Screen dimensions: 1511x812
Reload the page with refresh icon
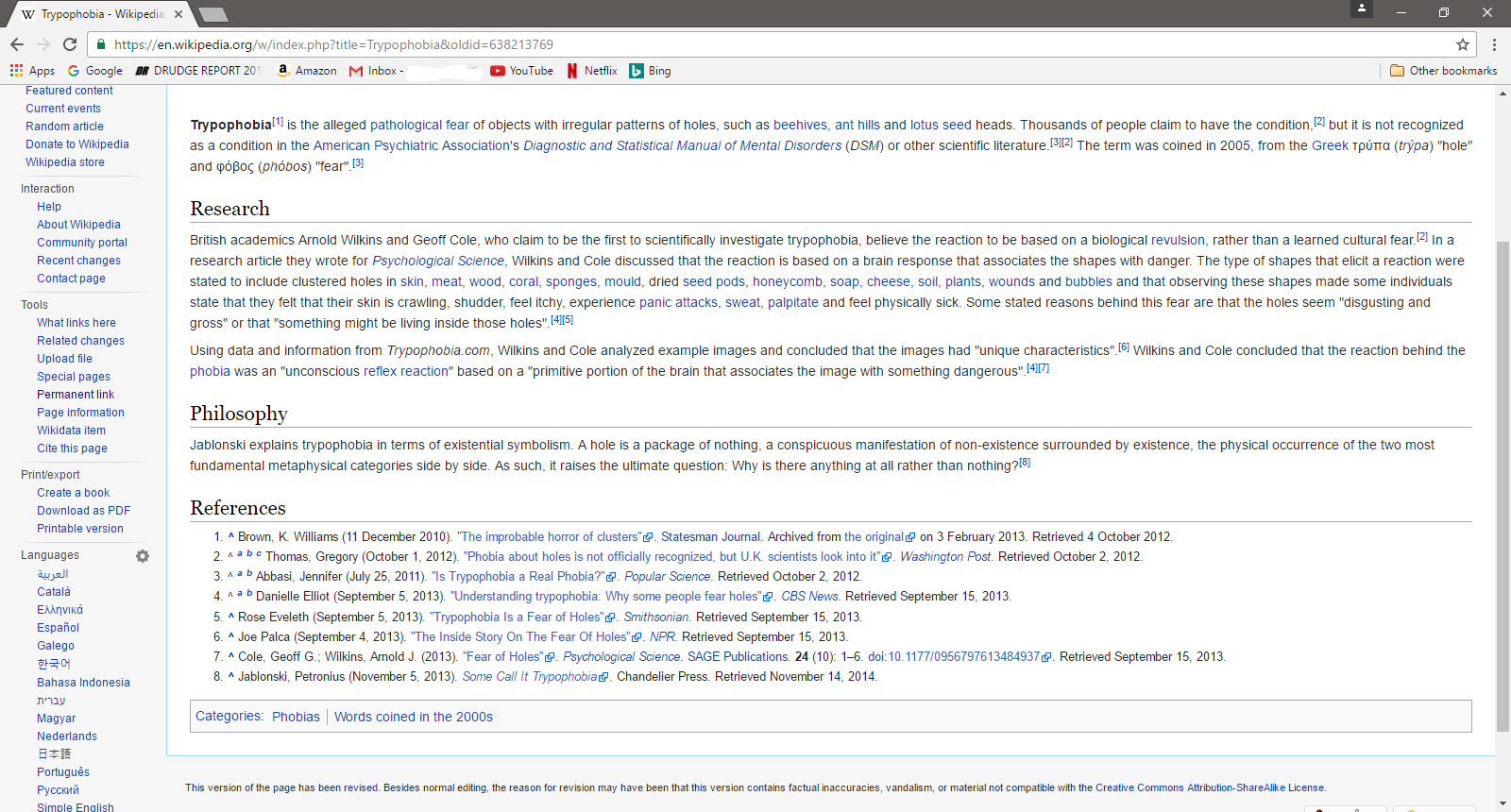coord(70,44)
